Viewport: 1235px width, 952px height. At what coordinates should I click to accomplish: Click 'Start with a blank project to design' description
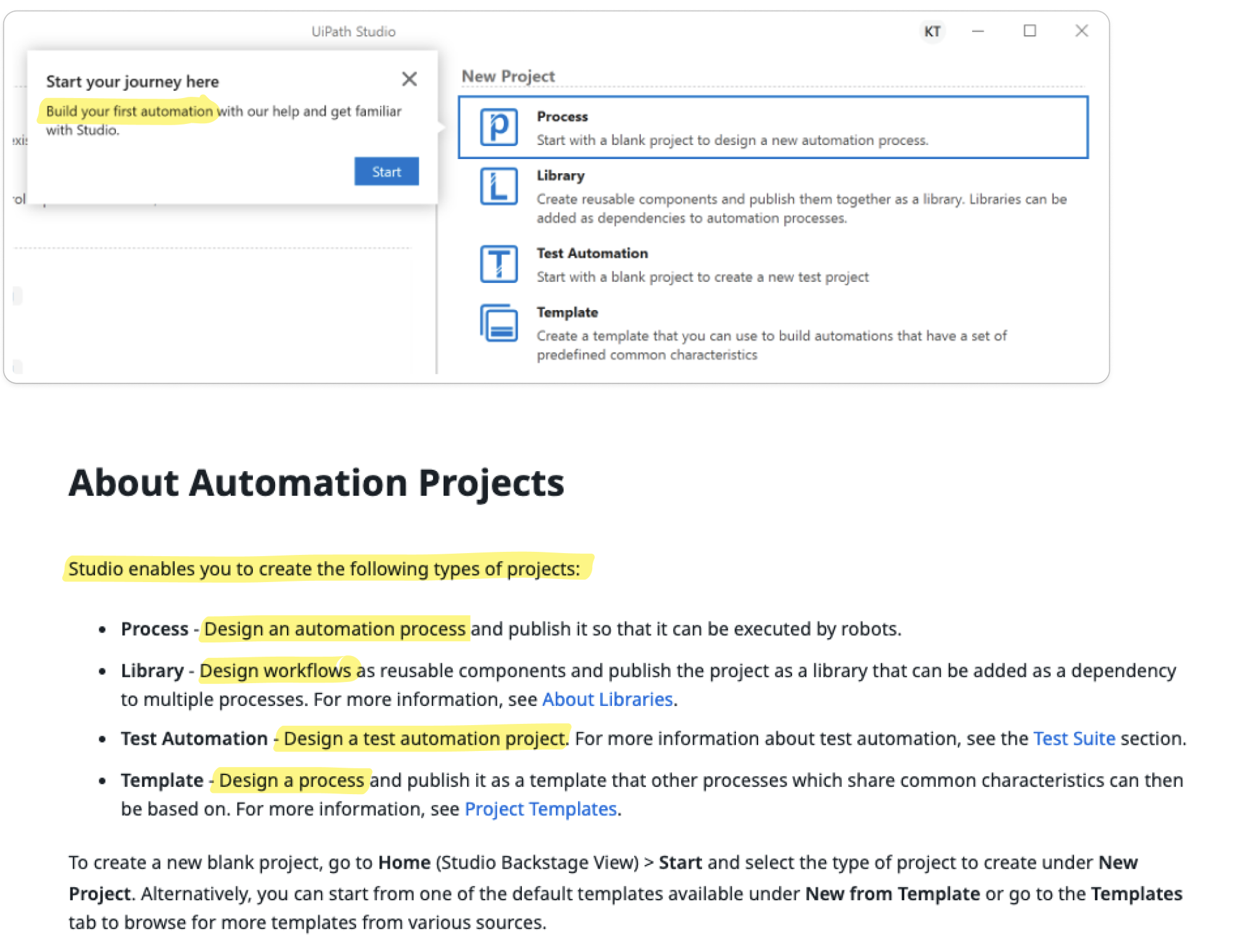732,140
